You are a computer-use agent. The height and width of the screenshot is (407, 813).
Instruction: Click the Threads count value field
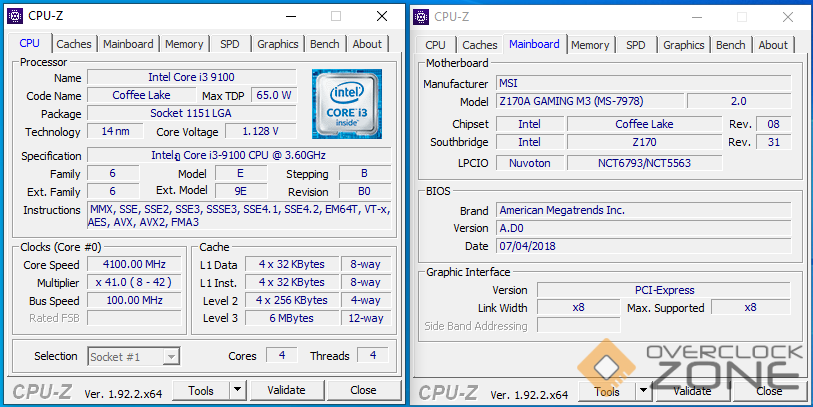coord(373,356)
